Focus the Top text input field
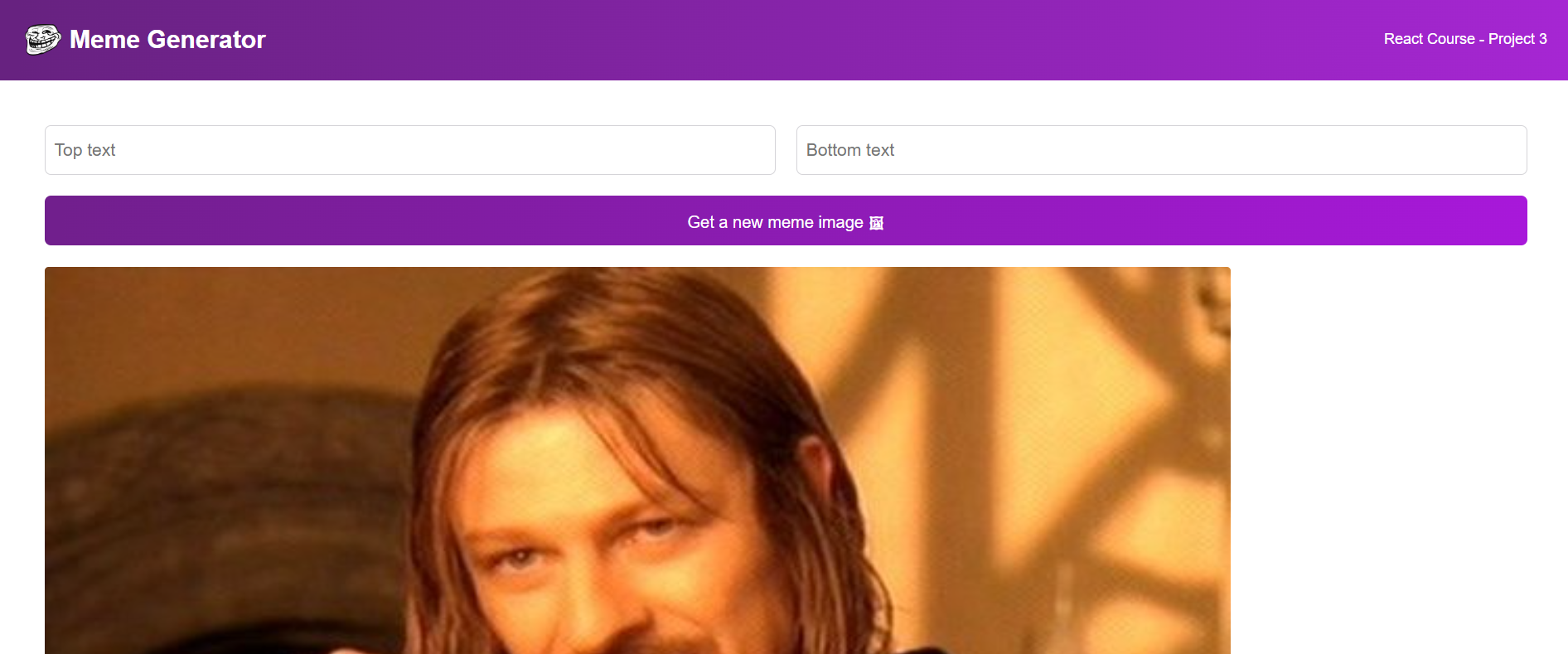 click(410, 150)
